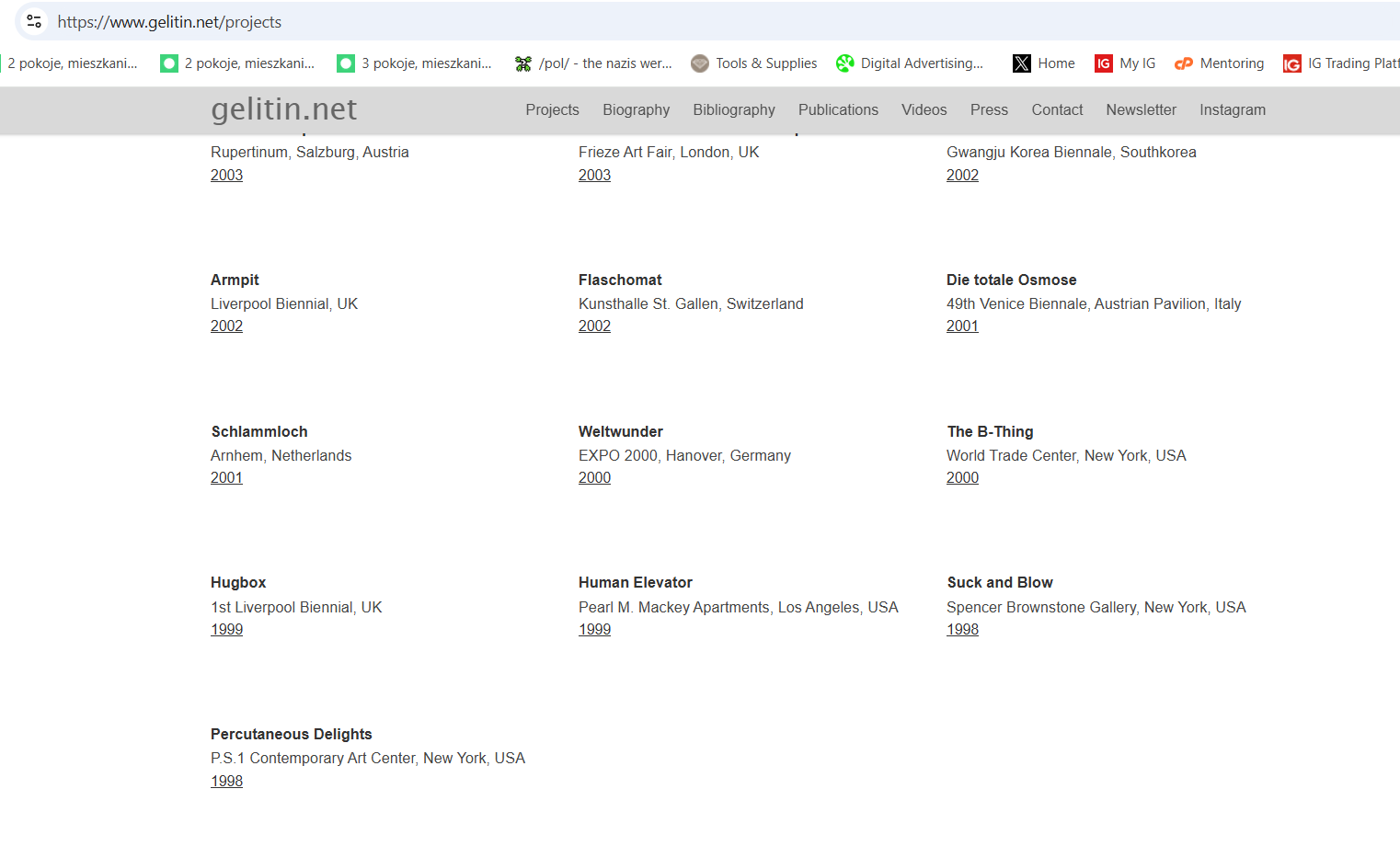Image resolution: width=1400 pixels, height=846 pixels.
Task: Open the Hugbox project title
Action: click(x=238, y=582)
